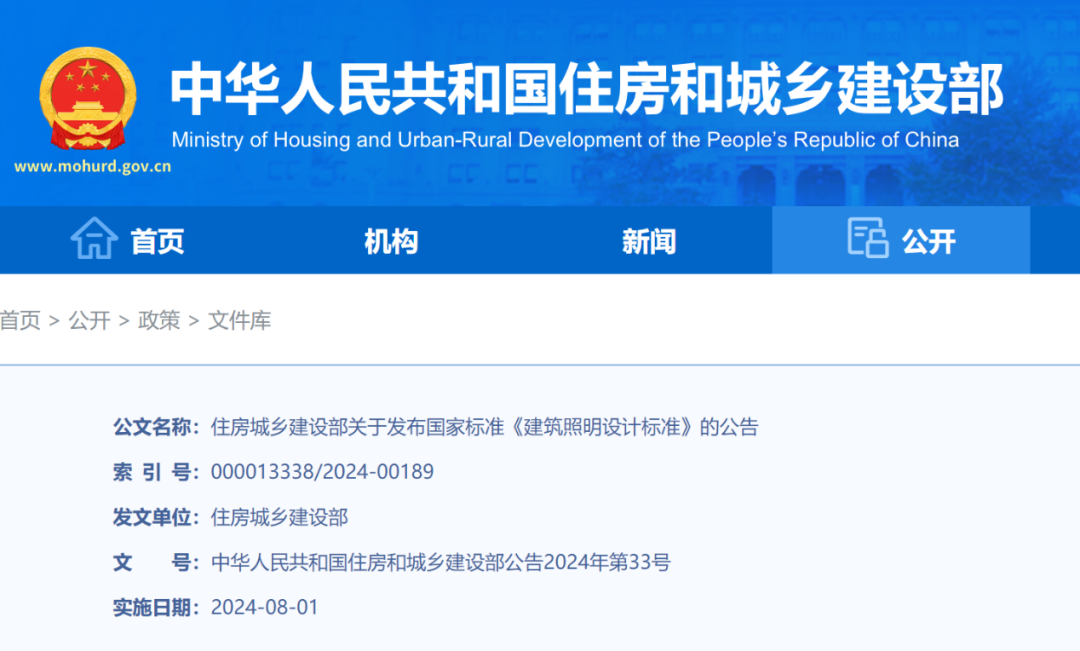Click the www.mohurd.gov.cn site address
Image resolution: width=1080 pixels, height=651 pixels.
click(x=92, y=167)
